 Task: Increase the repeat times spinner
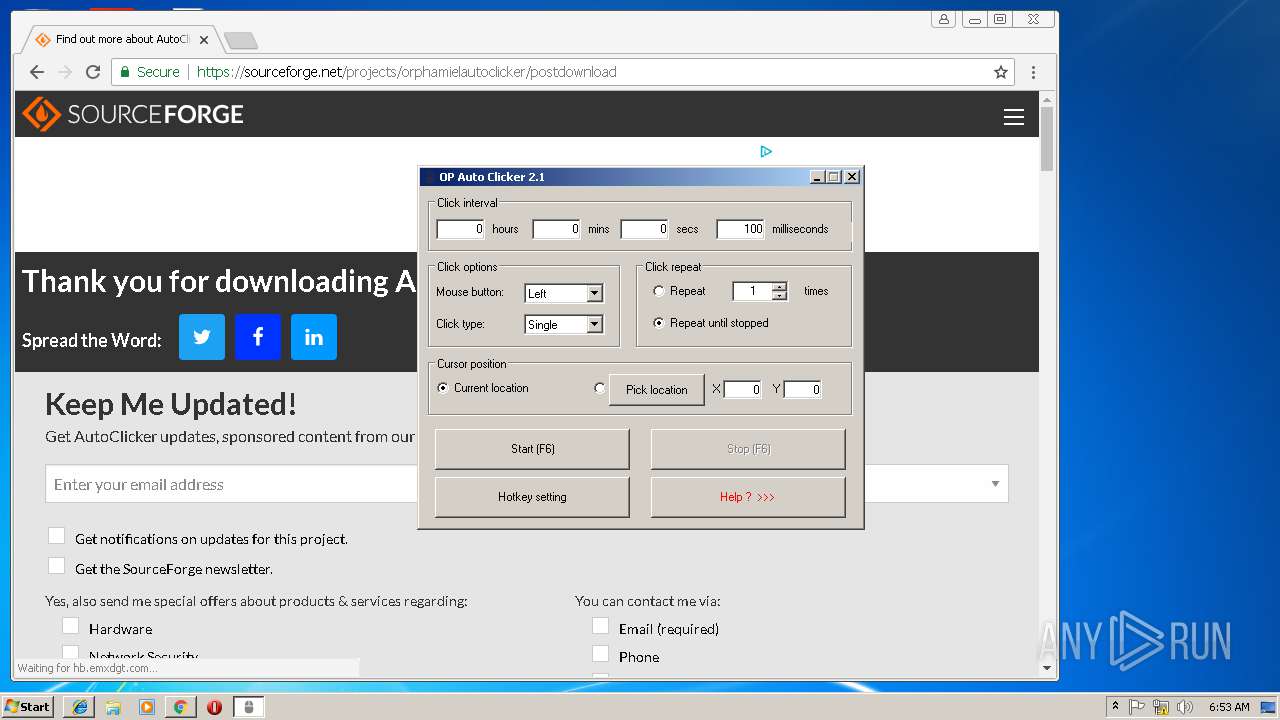(779, 287)
